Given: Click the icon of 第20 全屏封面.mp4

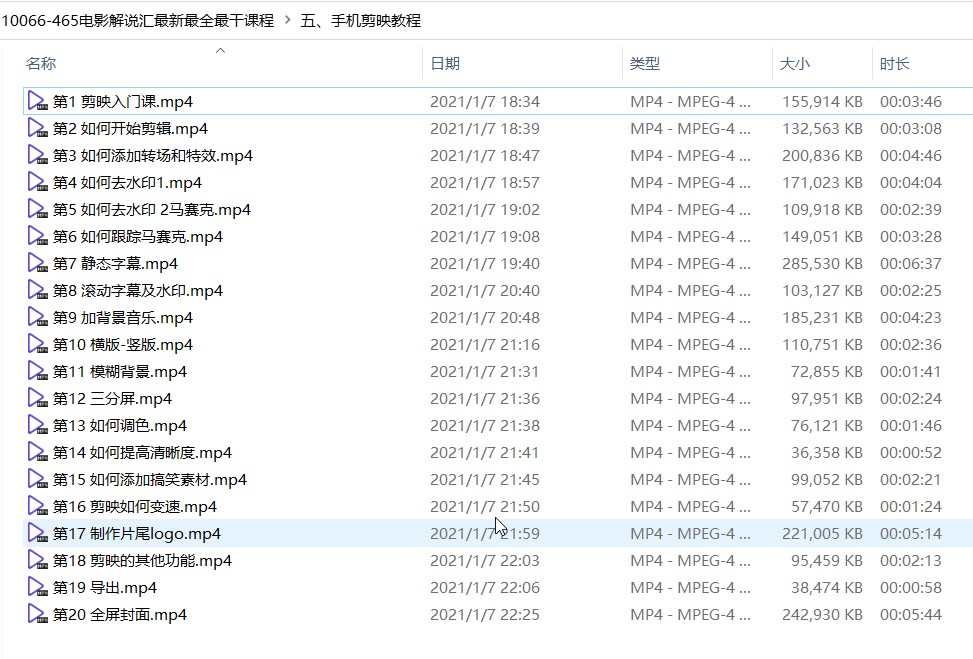Looking at the screenshot, I should coord(37,614).
